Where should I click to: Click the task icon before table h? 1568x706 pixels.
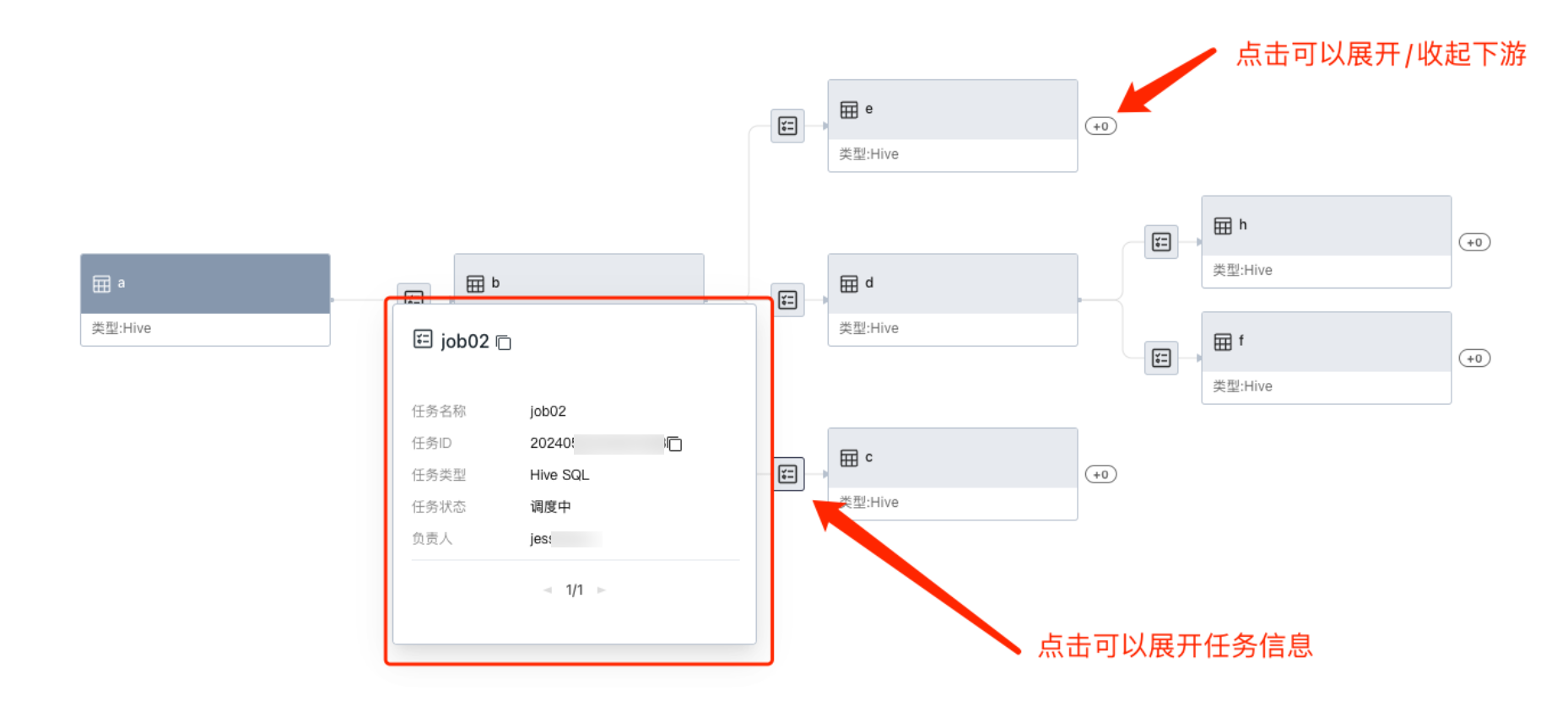[1161, 243]
